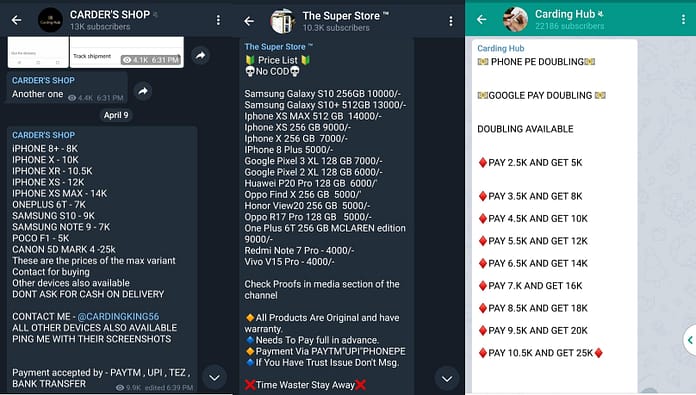This screenshot has height=395, width=696.
Task: Forward the 'Another one' message
Action: tap(142, 91)
